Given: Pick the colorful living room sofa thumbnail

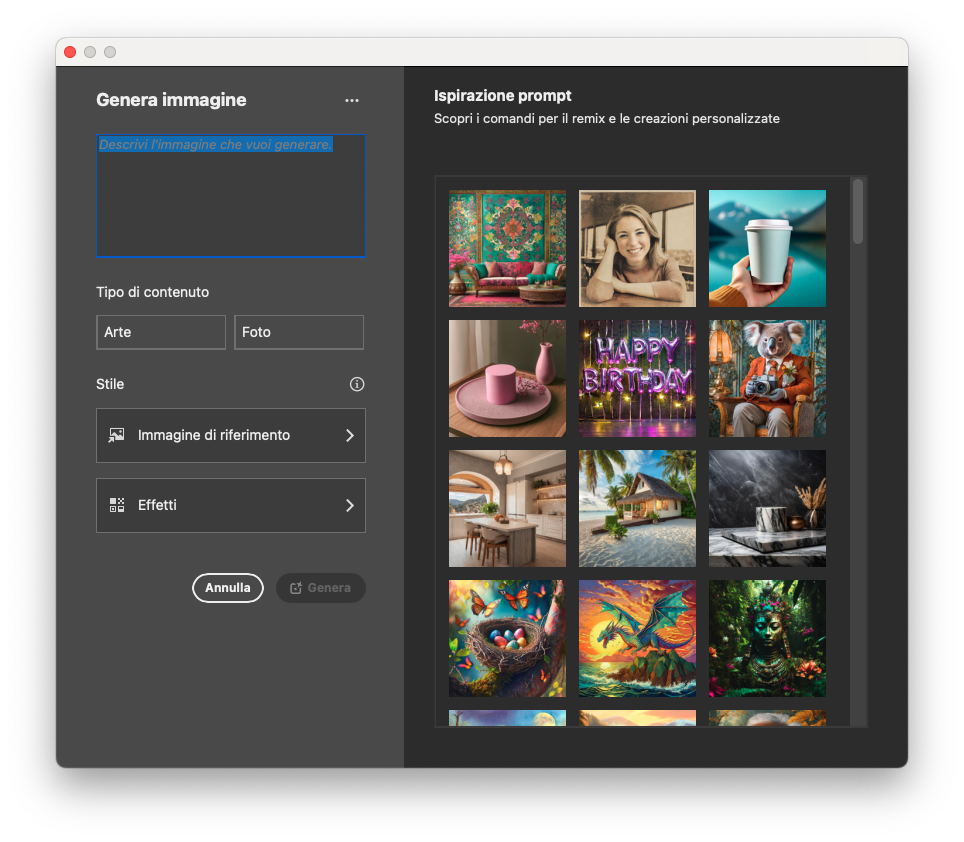Looking at the screenshot, I should coord(507,248).
